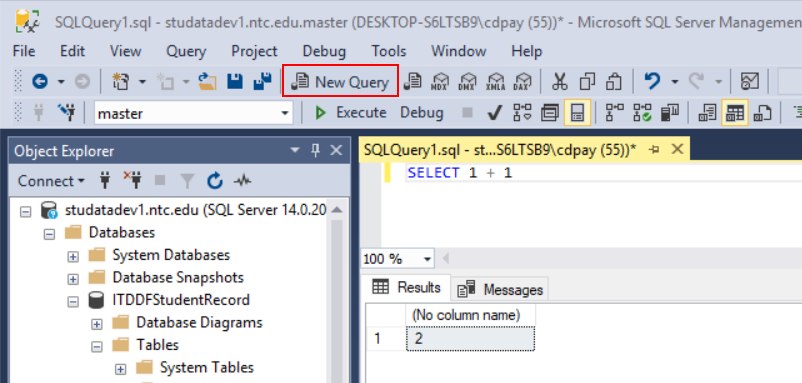
Task: Open the Help menu
Action: coord(526,51)
